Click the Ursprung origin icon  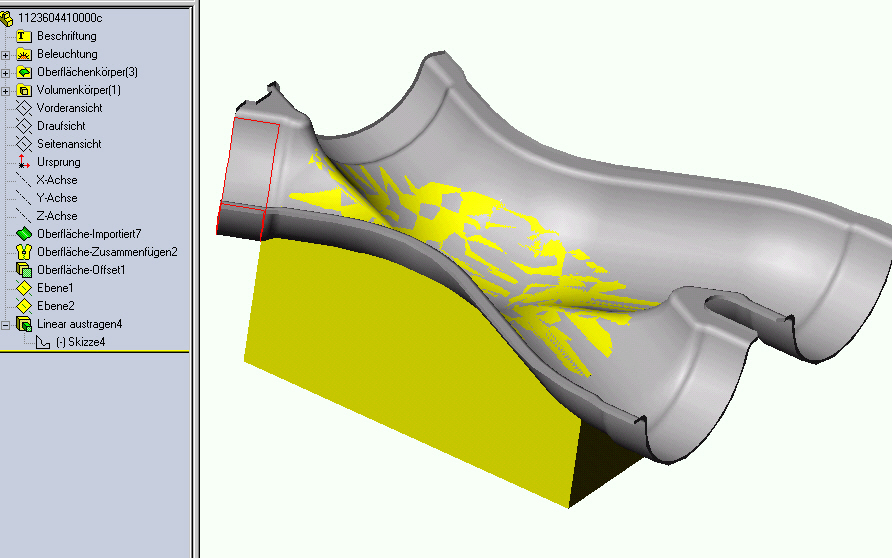click(23, 162)
